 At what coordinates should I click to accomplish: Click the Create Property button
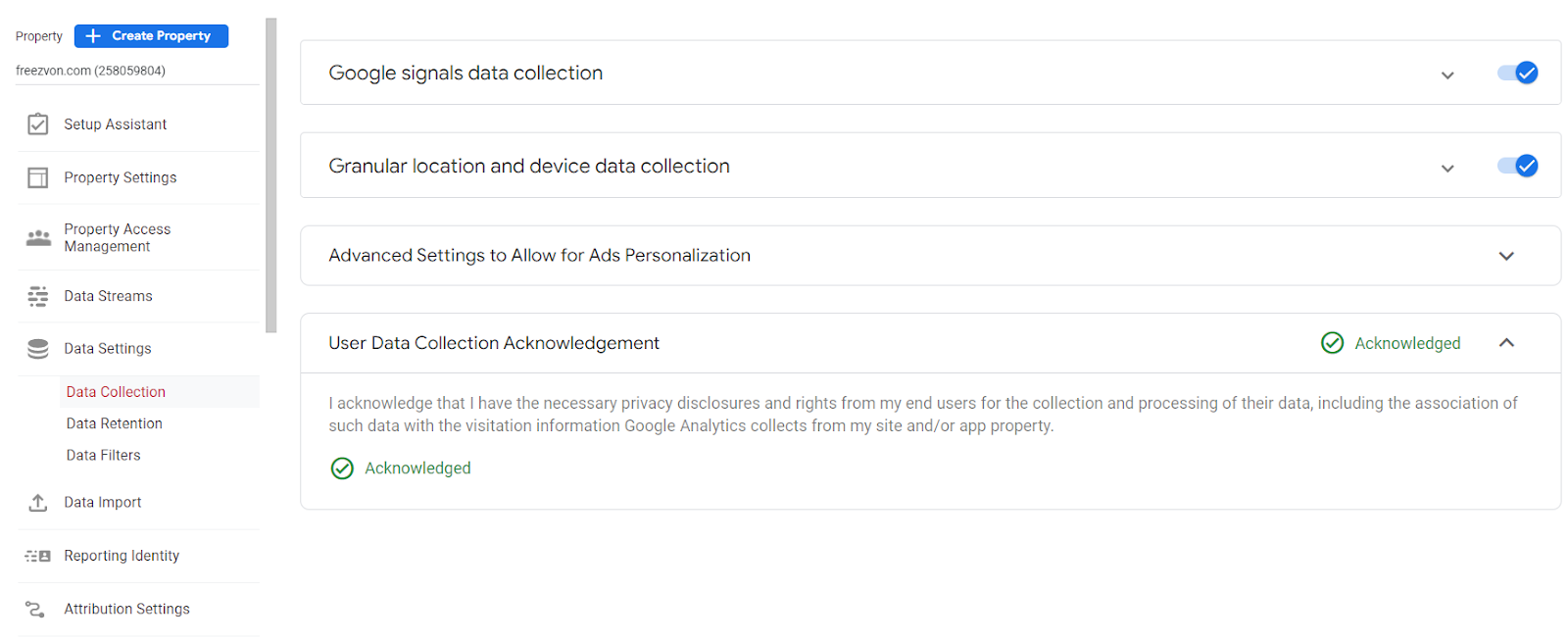pos(151,36)
